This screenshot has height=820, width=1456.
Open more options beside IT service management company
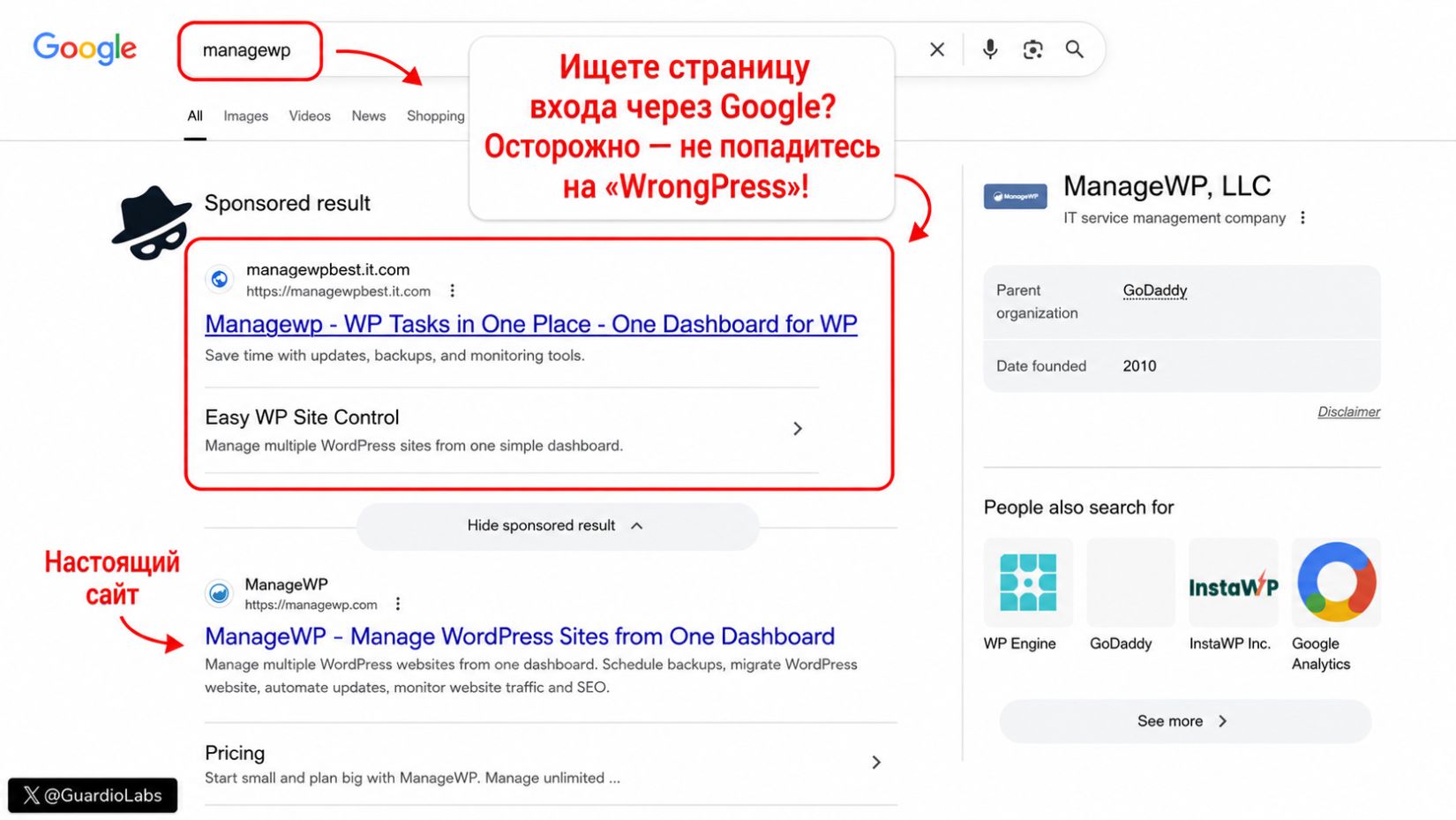[x=1302, y=218]
